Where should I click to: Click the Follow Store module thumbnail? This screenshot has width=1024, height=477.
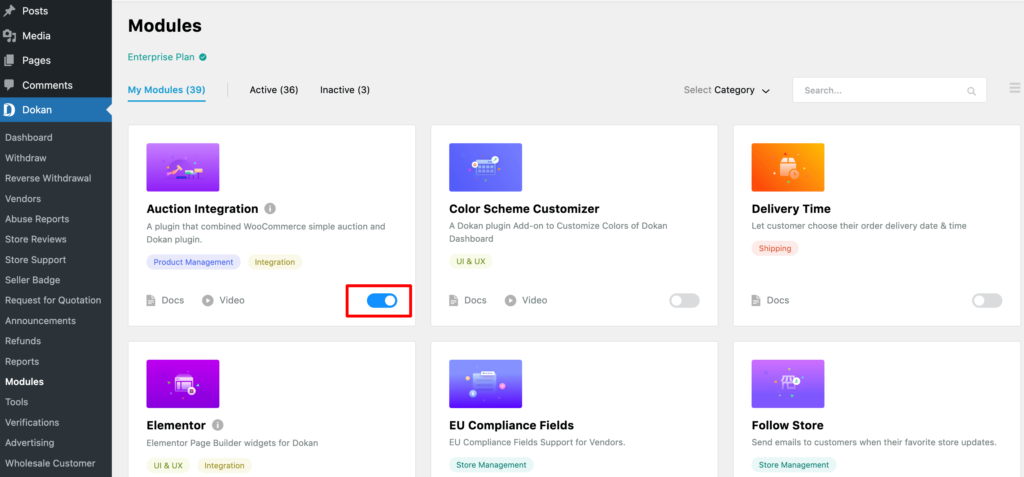click(788, 384)
